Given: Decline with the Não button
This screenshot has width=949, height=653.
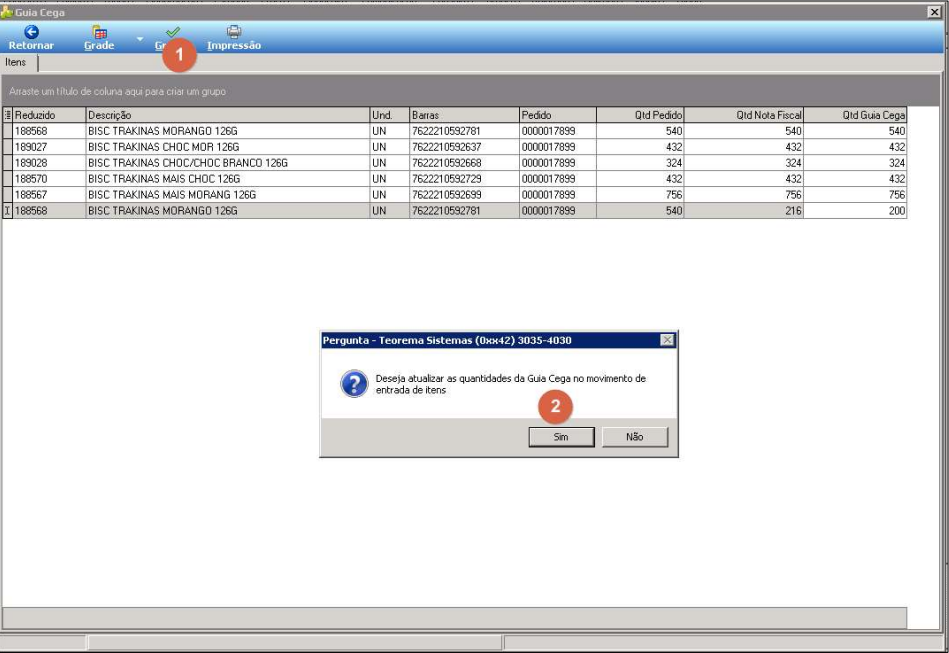Looking at the screenshot, I should [x=634, y=437].
